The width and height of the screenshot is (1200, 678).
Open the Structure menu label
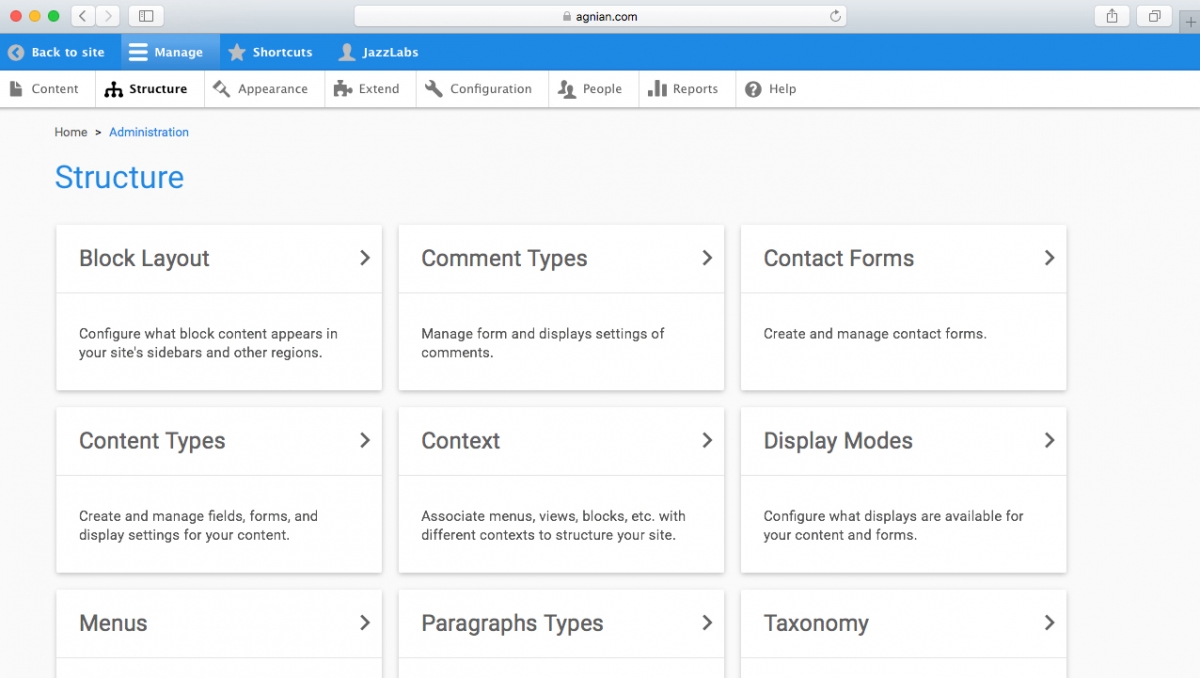point(158,89)
